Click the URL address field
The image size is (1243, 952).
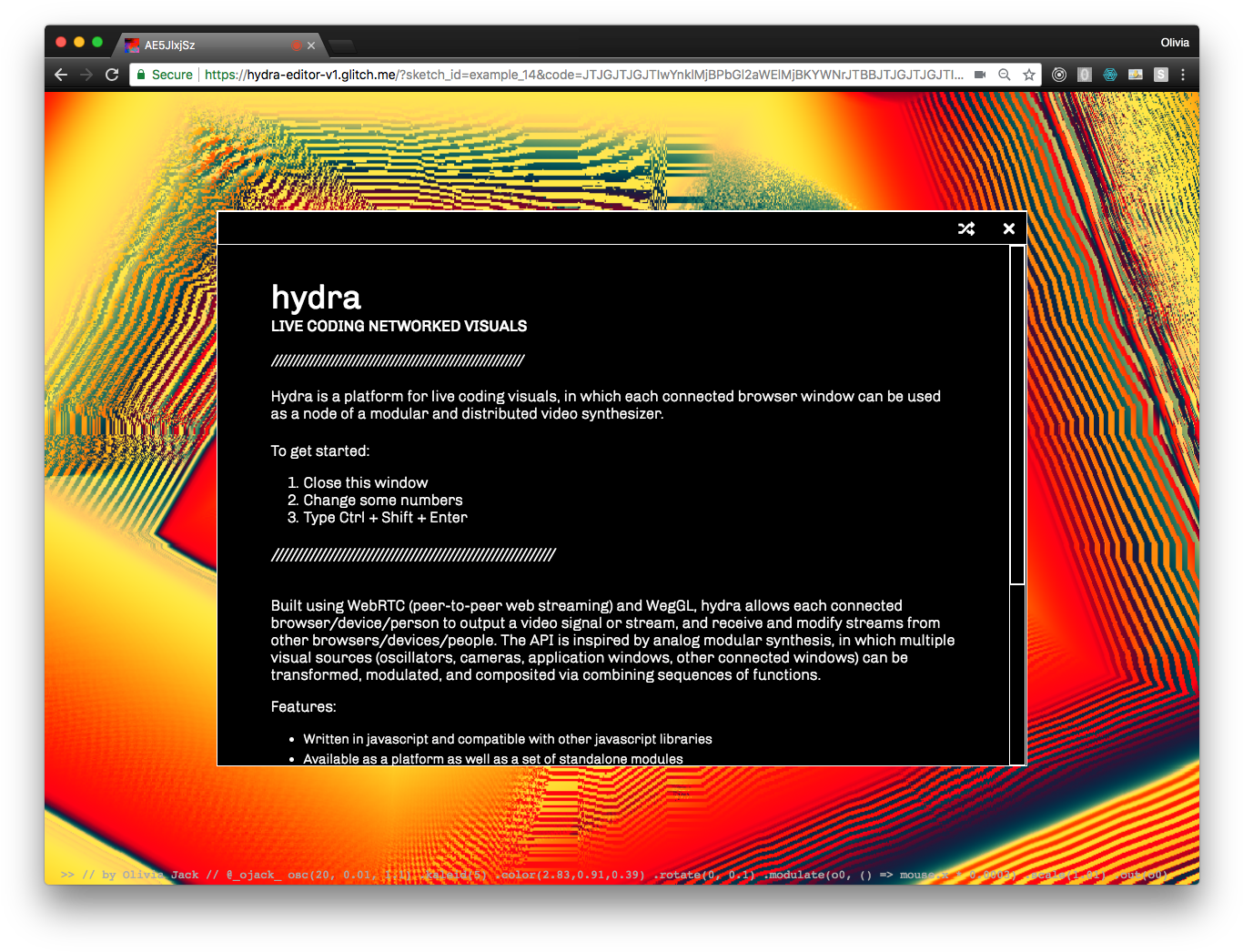(x=582, y=75)
